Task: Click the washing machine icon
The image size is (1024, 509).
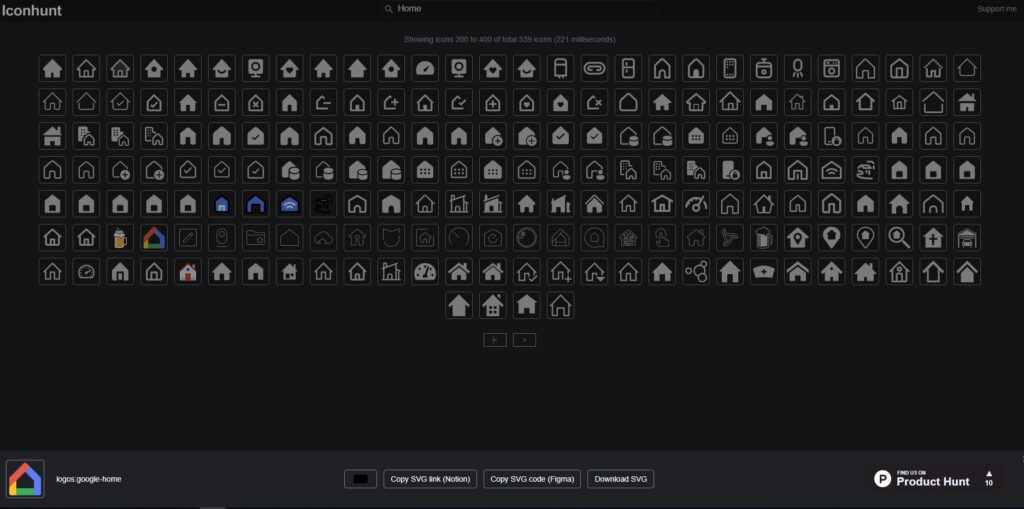Action: coord(831,68)
